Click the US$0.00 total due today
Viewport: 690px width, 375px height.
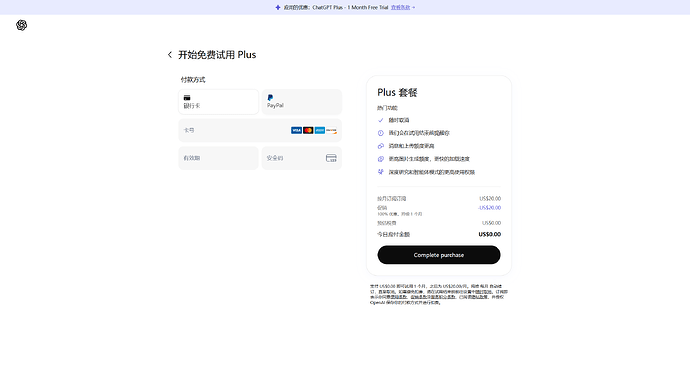(x=489, y=234)
